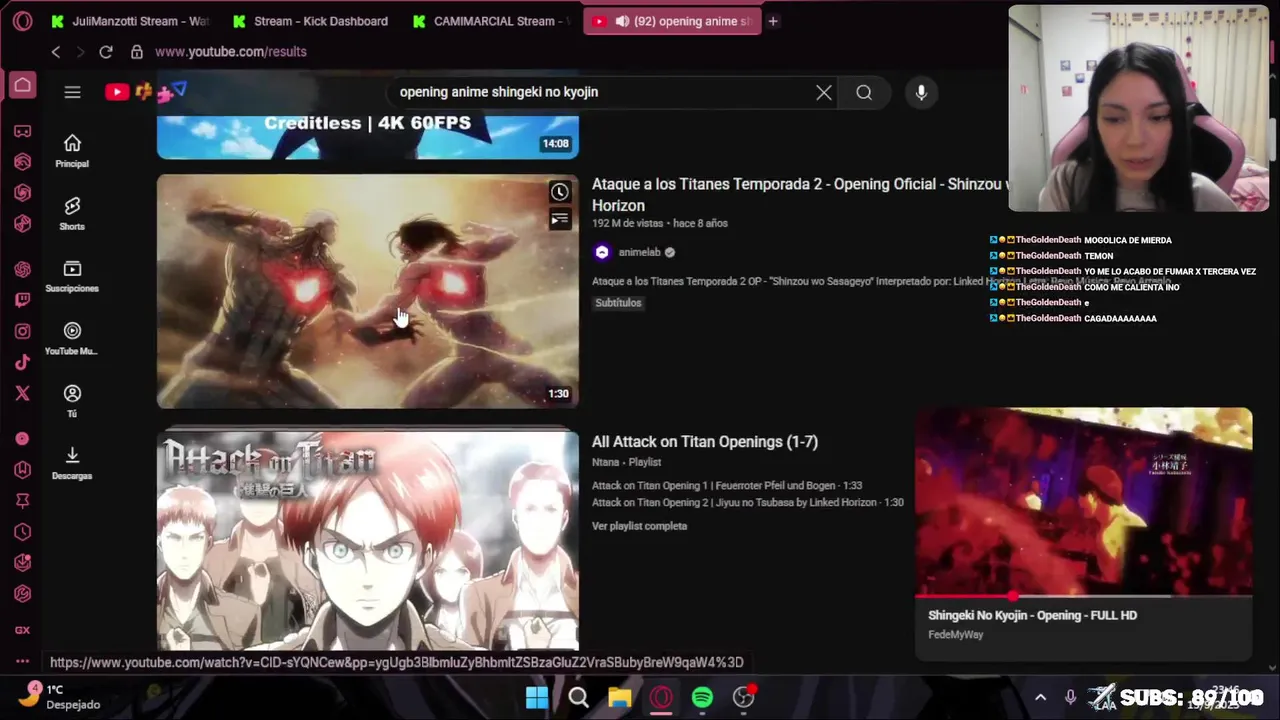The height and width of the screenshot is (720, 1280).
Task: Click FedeMyWay channel name in miniplayer
Action: (955, 634)
